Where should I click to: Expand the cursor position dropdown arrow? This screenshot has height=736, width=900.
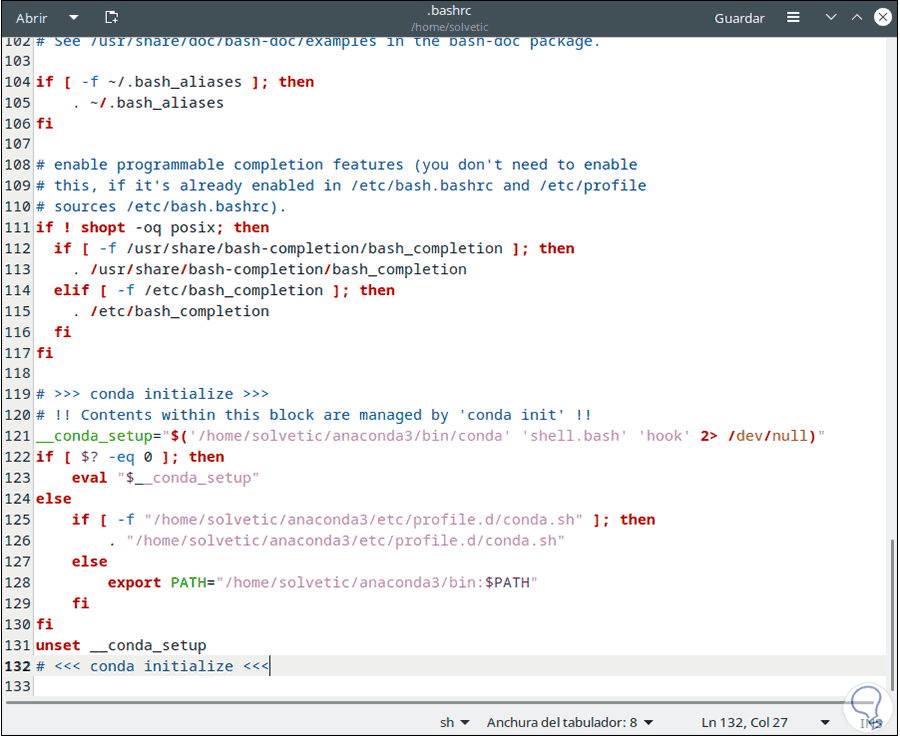825,723
